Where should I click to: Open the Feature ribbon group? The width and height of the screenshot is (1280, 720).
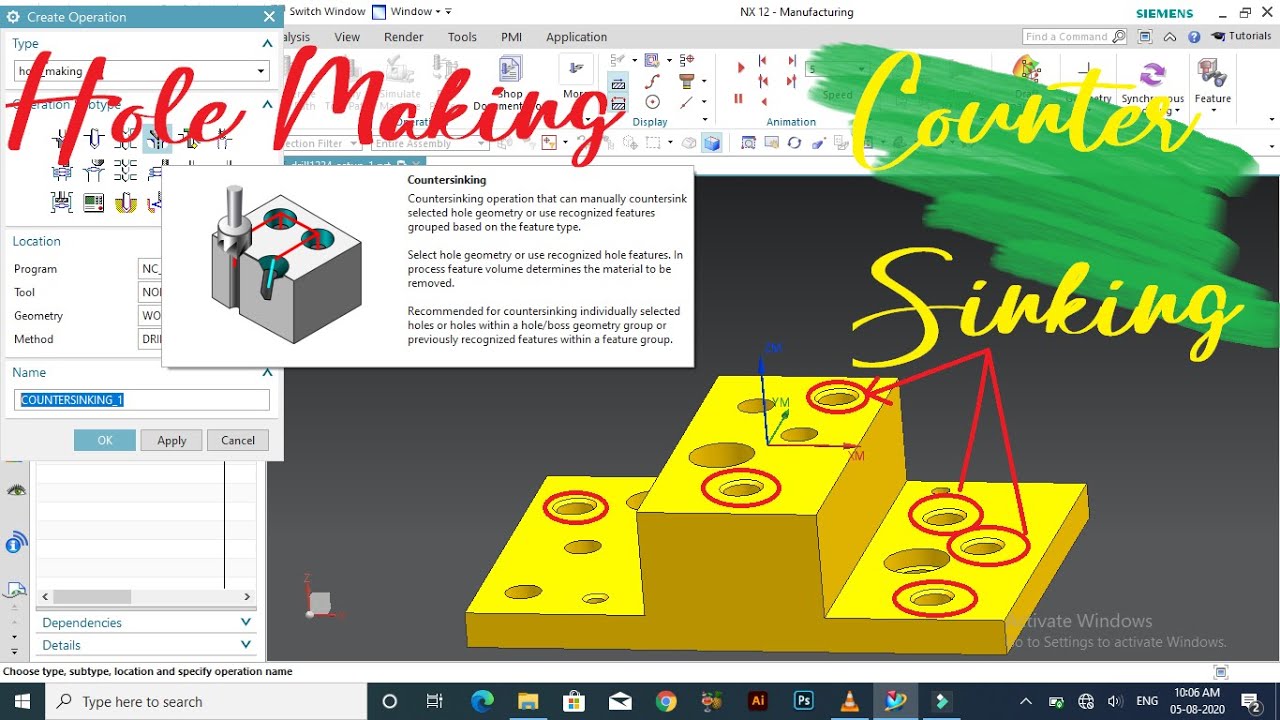[x=1212, y=82]
